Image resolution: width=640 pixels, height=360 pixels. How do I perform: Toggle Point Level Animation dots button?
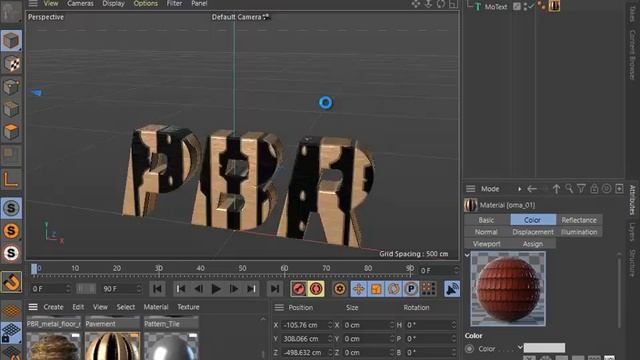428,289
